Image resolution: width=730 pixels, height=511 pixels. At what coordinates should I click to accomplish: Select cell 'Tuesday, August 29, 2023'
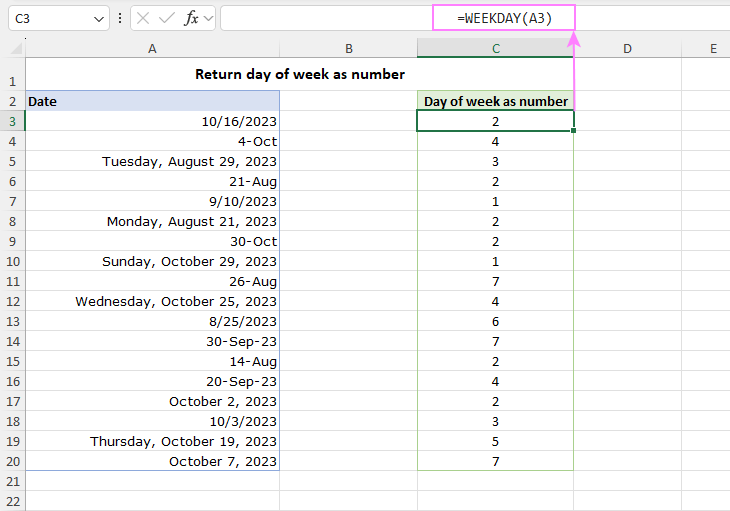click(153, 161)
